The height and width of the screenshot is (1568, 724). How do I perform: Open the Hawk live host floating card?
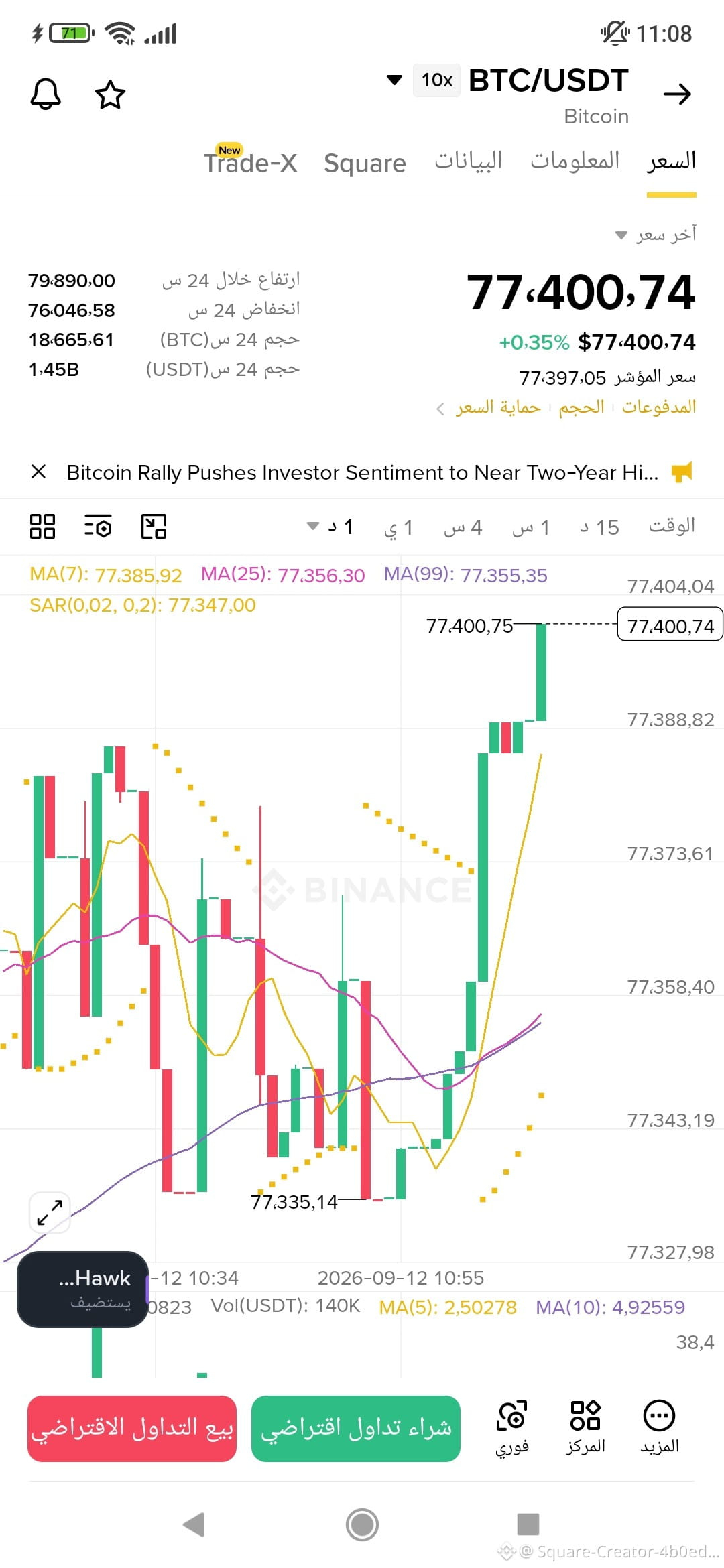pyautogui.click(x=82, y=1289)
